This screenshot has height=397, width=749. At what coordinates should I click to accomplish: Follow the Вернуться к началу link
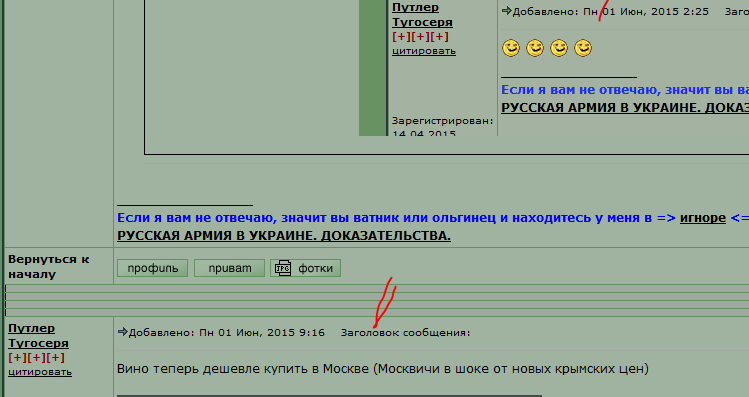(49, 267)
